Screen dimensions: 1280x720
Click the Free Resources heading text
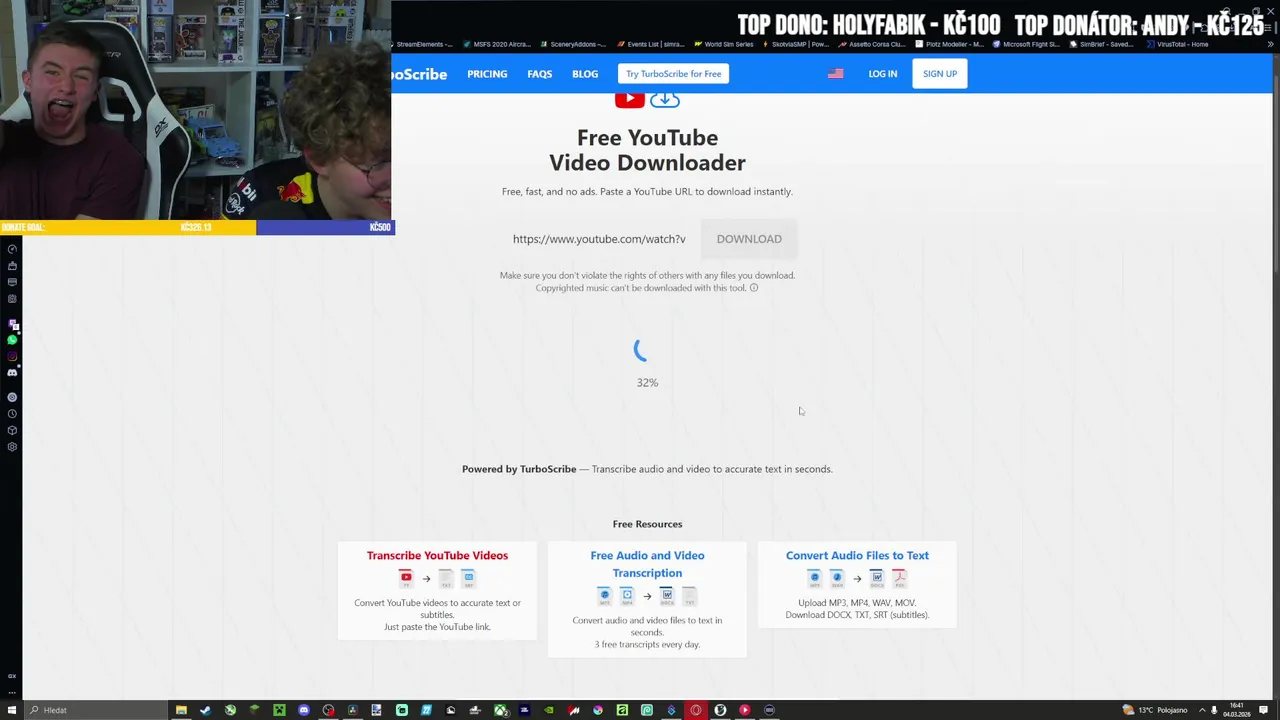pos(647,524)
